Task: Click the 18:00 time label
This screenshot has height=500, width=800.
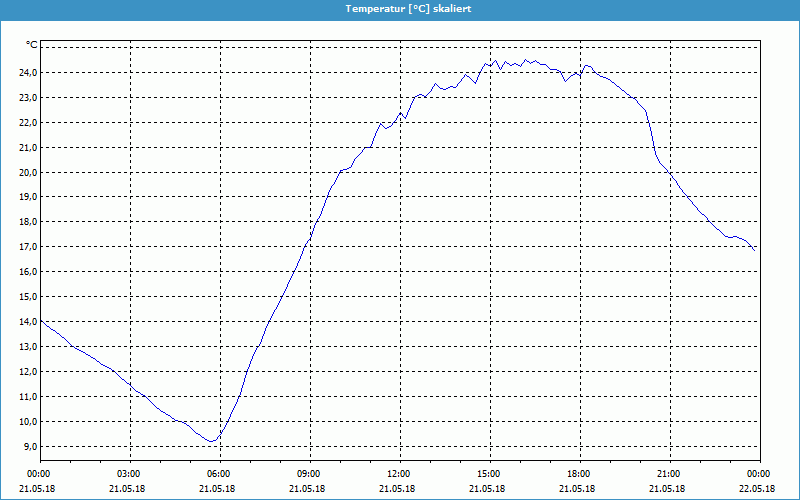Action: tap(578, 474)
